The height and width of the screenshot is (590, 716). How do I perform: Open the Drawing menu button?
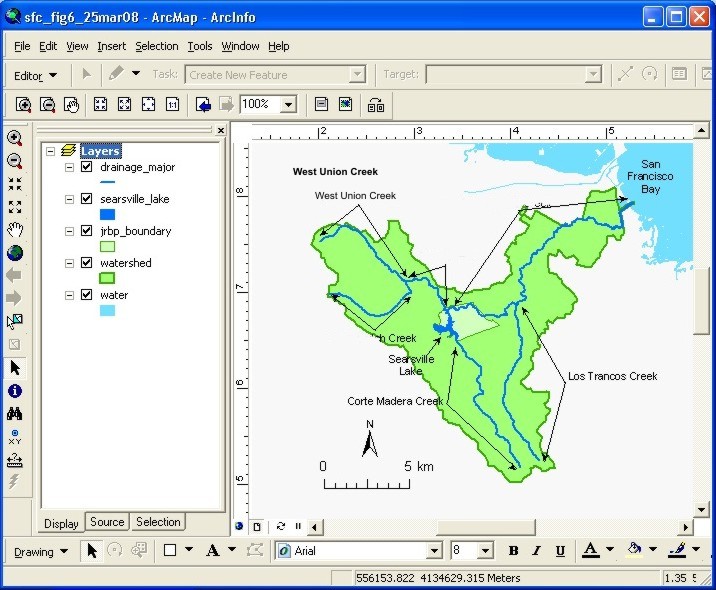click(x=41, y=551)
